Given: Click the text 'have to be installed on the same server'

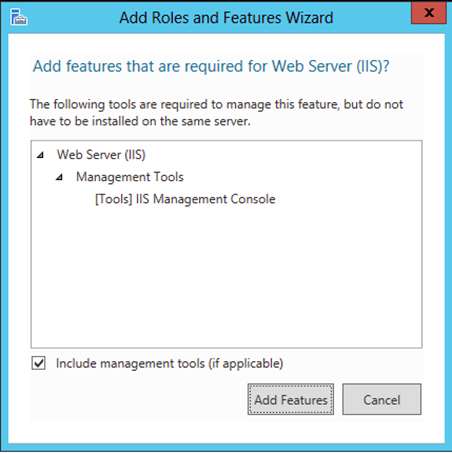Looking at the screenshot, I should 140,121.
